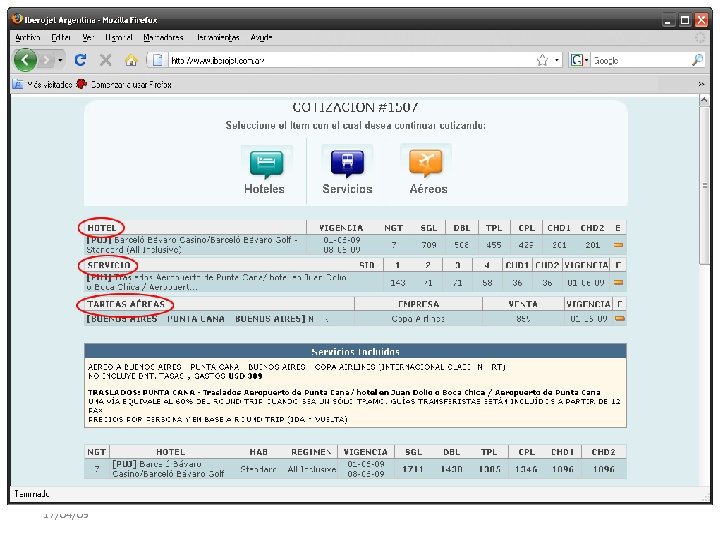
Task: Click the Servicios label
Action: coord(347,189)
